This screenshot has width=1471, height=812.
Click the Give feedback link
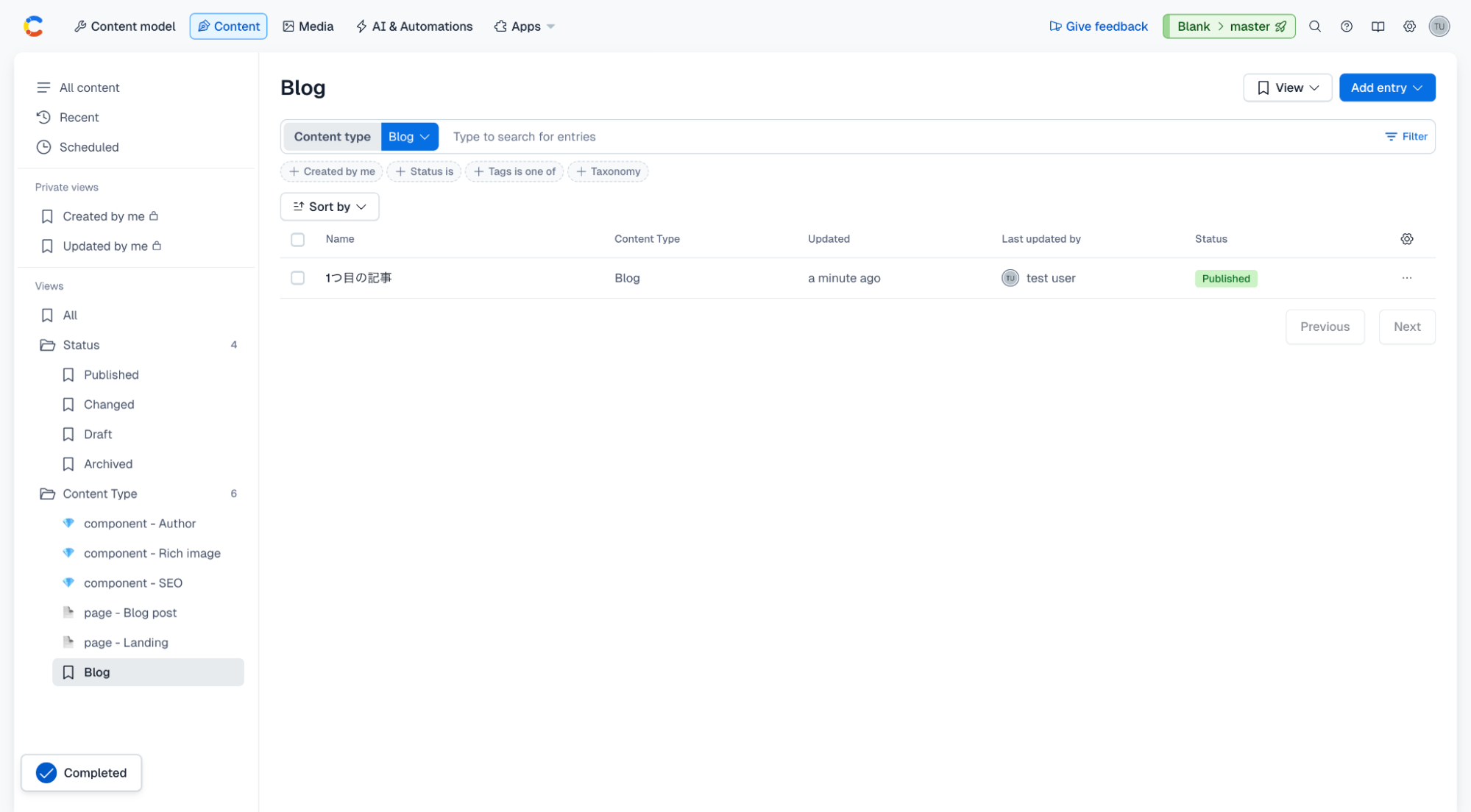pyautogui.click(x=1098, y=26)
